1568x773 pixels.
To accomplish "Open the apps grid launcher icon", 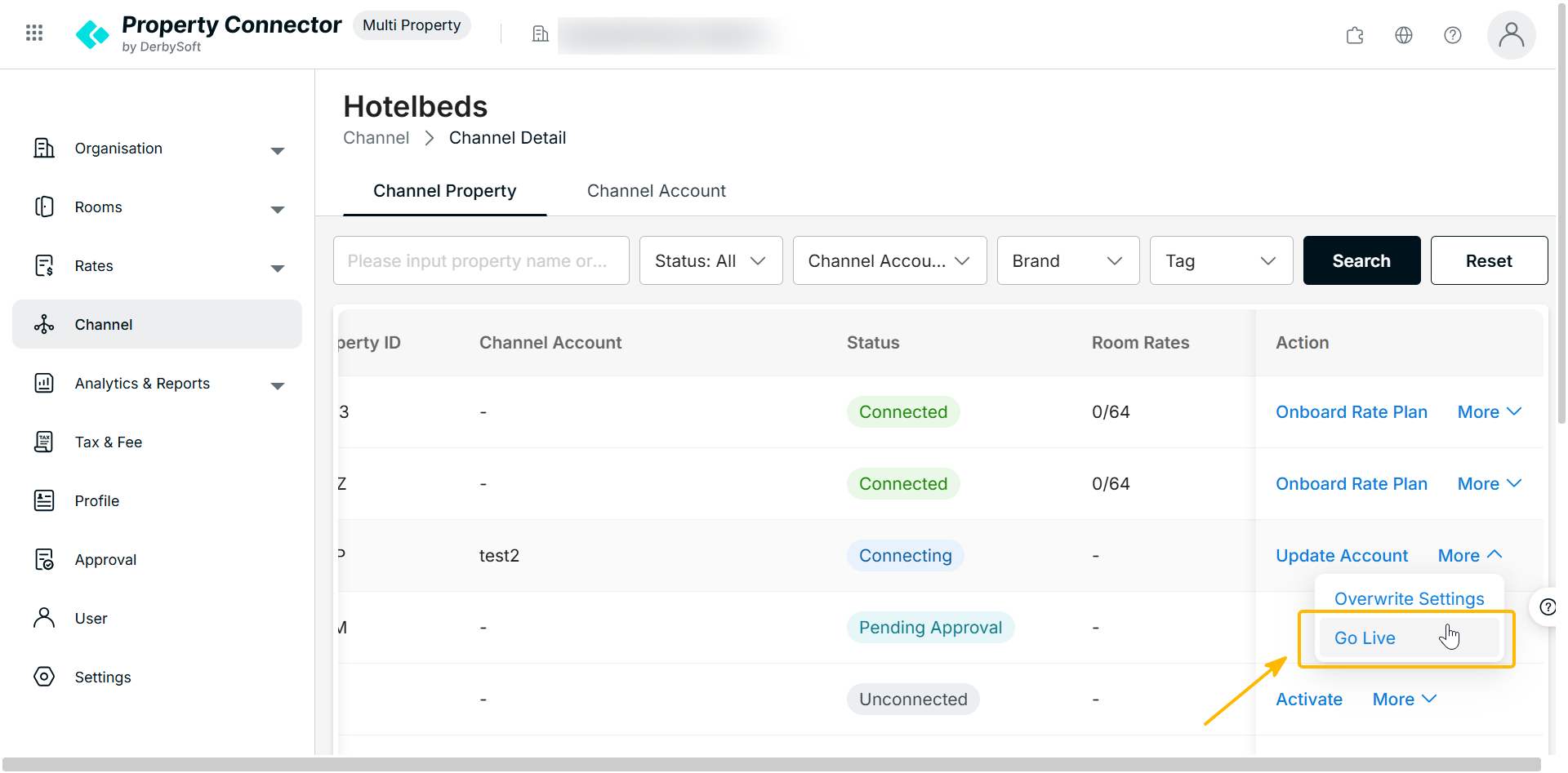I will click(x=34, y=33).
